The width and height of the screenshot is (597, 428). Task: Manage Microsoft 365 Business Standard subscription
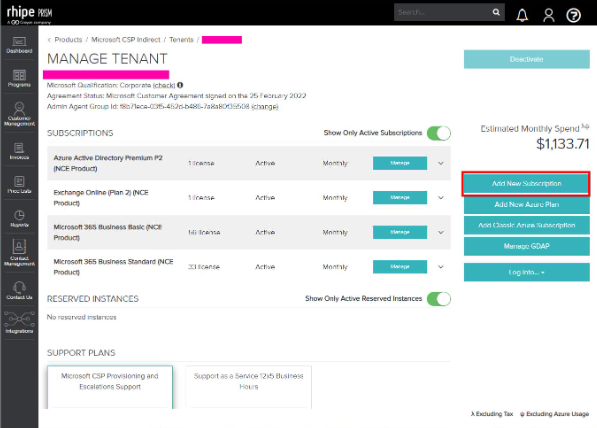coord(400,267)
